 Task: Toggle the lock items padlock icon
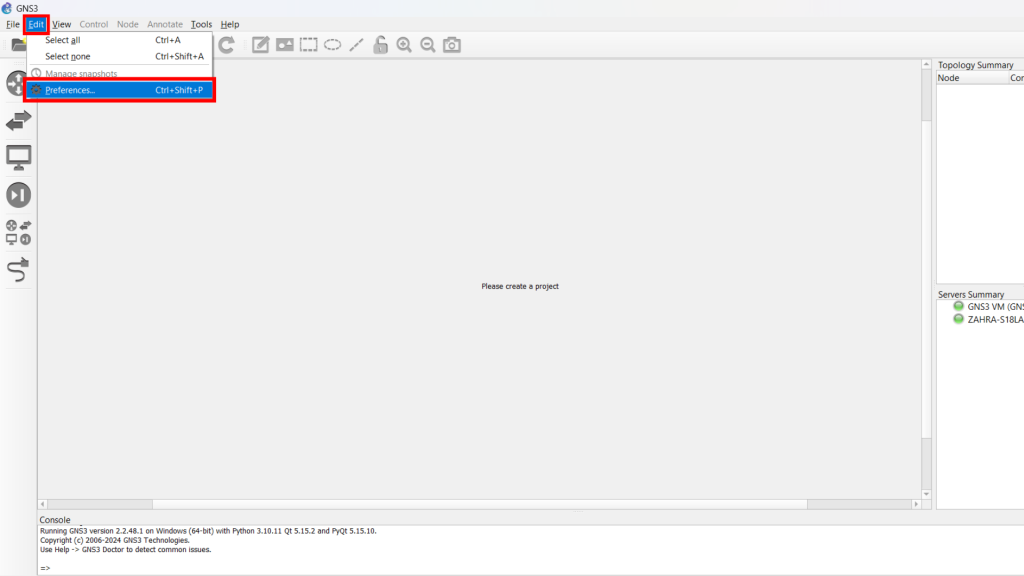click(x=380, y=45)
